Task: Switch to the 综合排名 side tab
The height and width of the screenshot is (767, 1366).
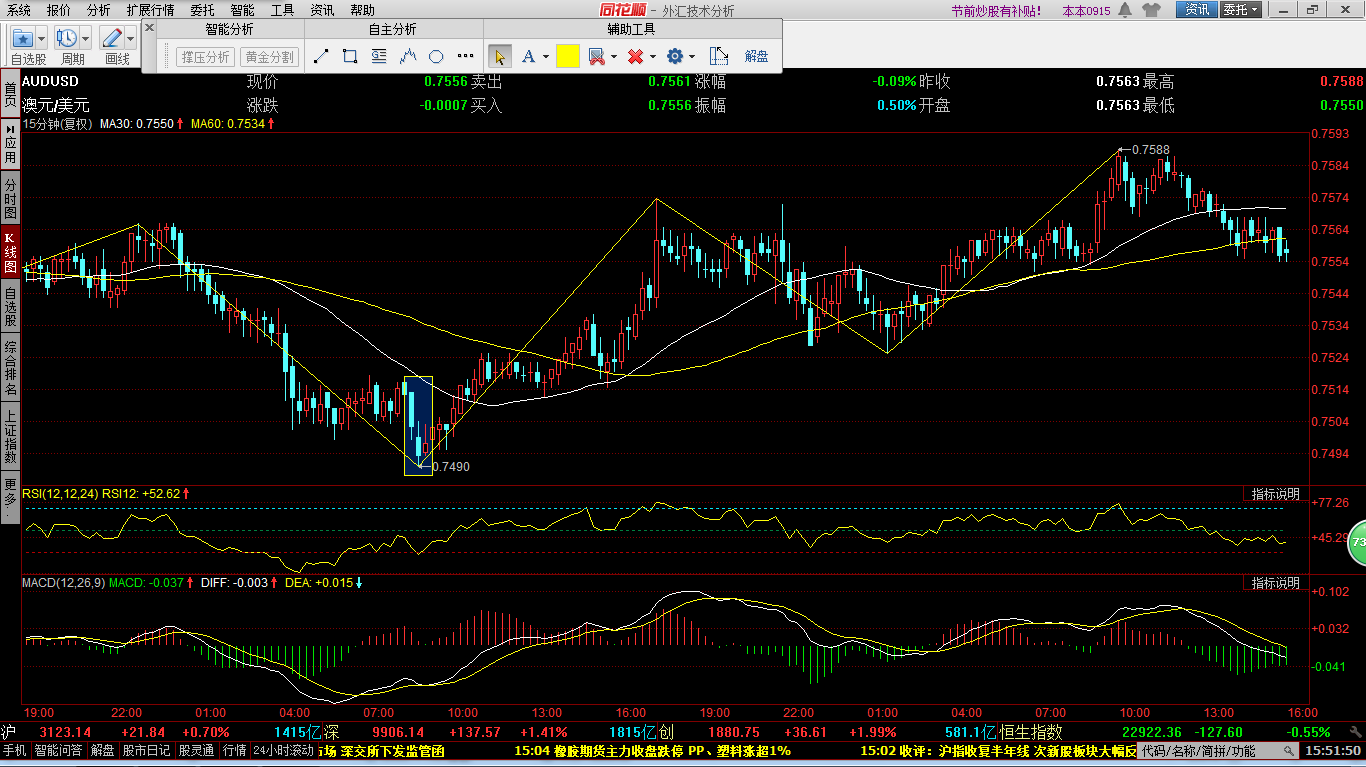Action: coord(10,368)
